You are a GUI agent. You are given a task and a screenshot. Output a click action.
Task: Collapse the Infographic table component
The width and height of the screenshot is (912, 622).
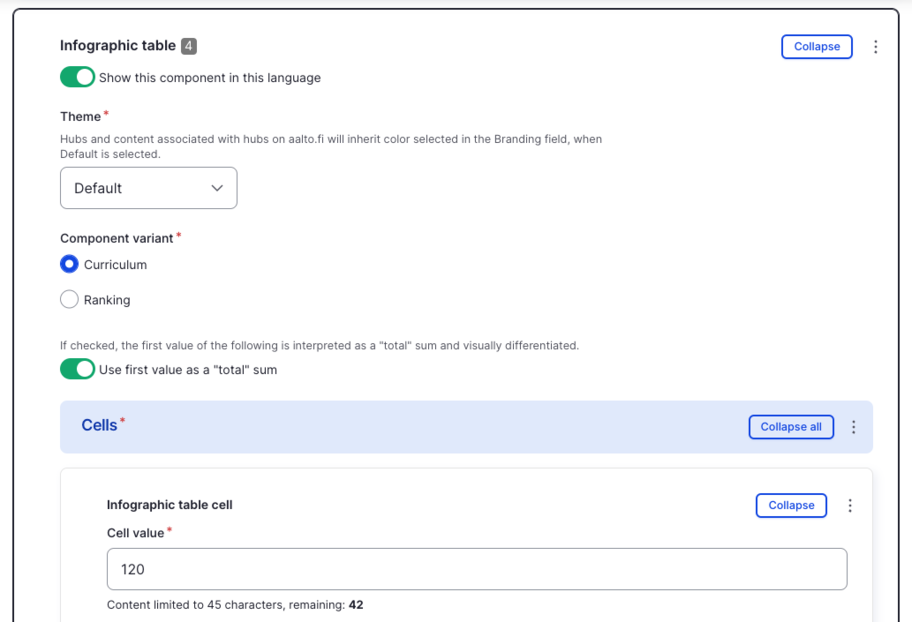[816, 47]
